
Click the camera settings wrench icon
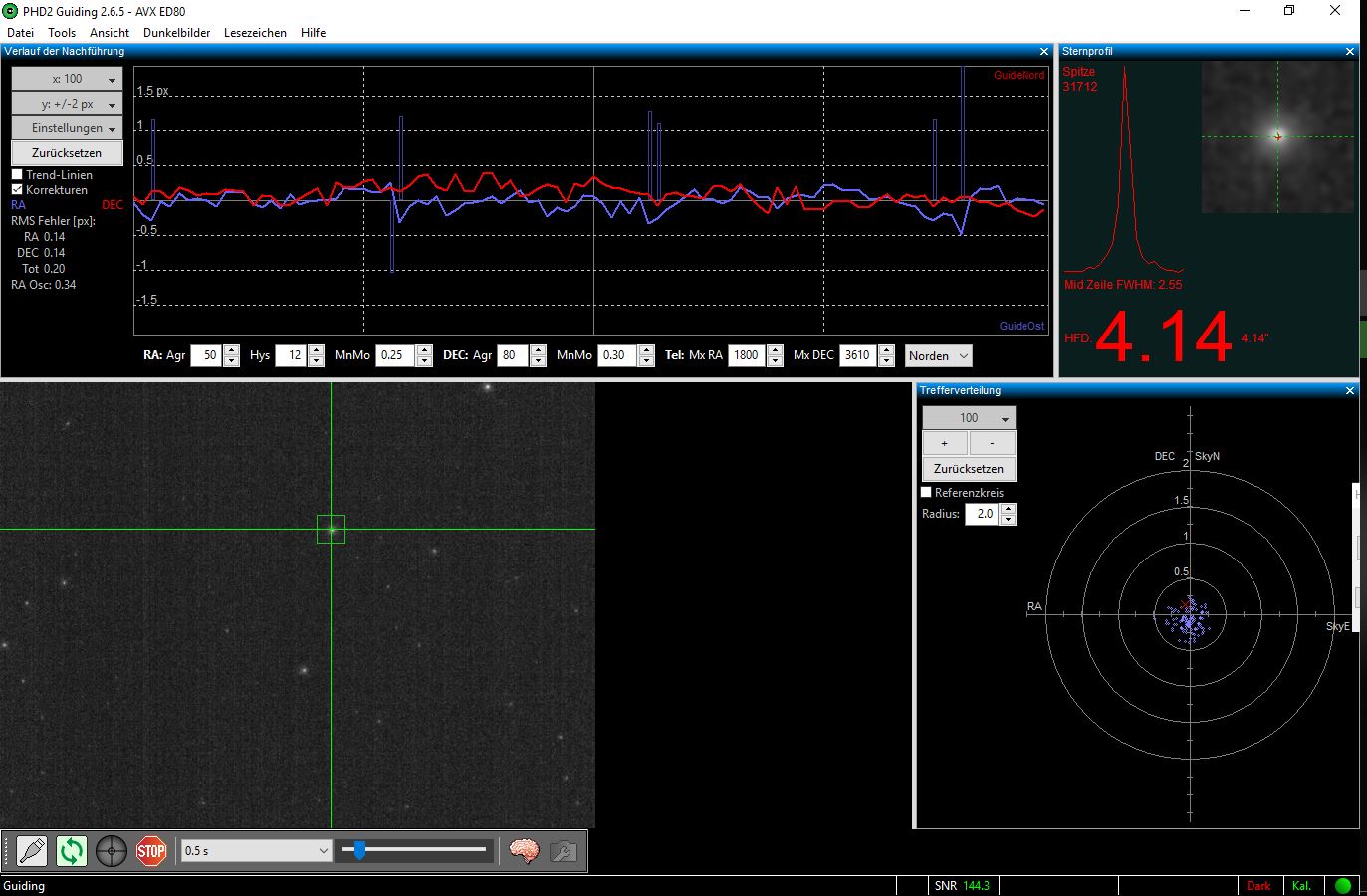[x=563, y=851]
